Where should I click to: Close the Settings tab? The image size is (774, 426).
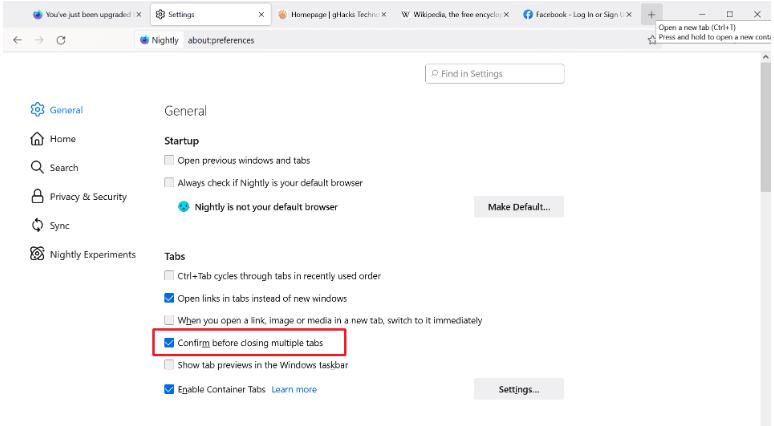[x=261, y=16]
